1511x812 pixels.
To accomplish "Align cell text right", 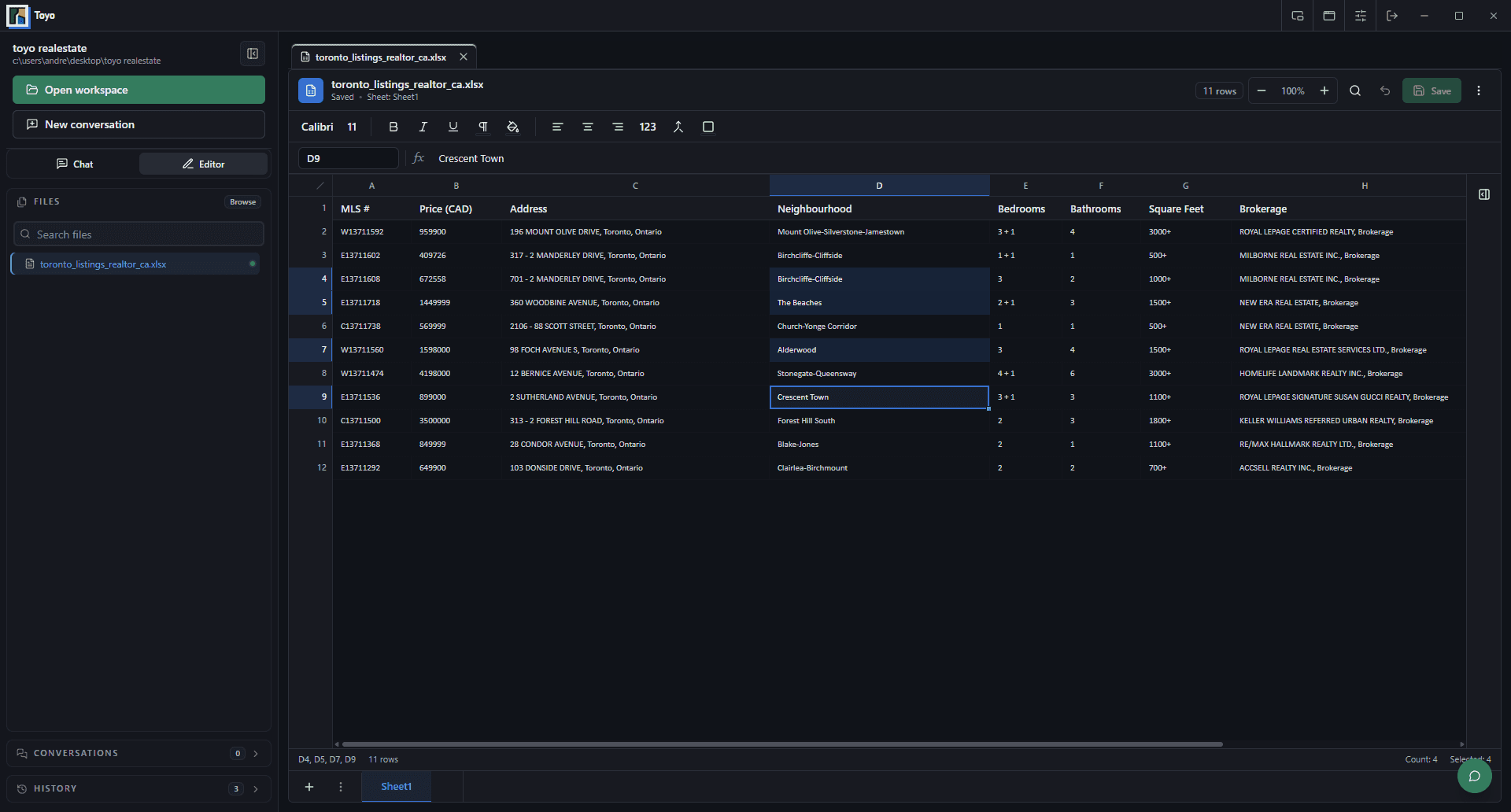I will tap(618, 127).
